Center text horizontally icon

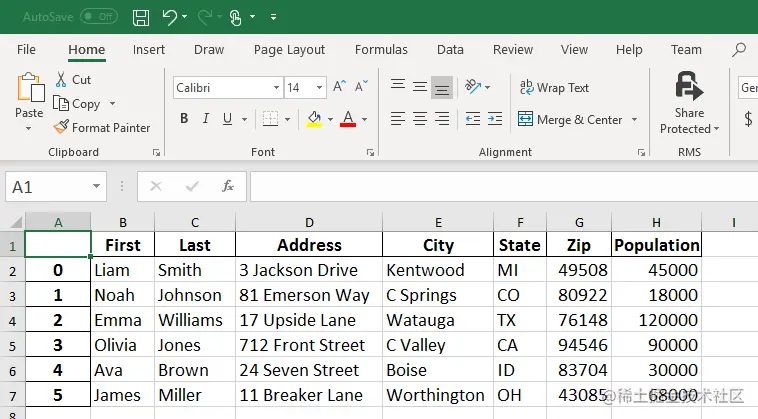pyautogui.click(x=420, y=118)
